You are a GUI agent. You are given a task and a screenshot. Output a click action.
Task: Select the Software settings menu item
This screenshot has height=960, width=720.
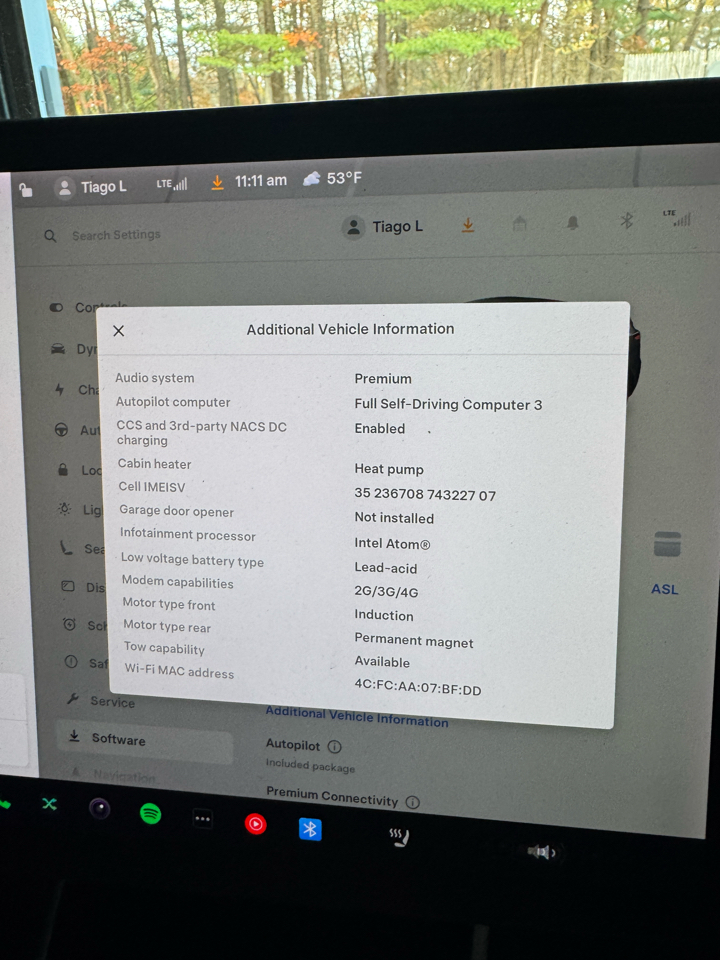[x=118, y=740]
